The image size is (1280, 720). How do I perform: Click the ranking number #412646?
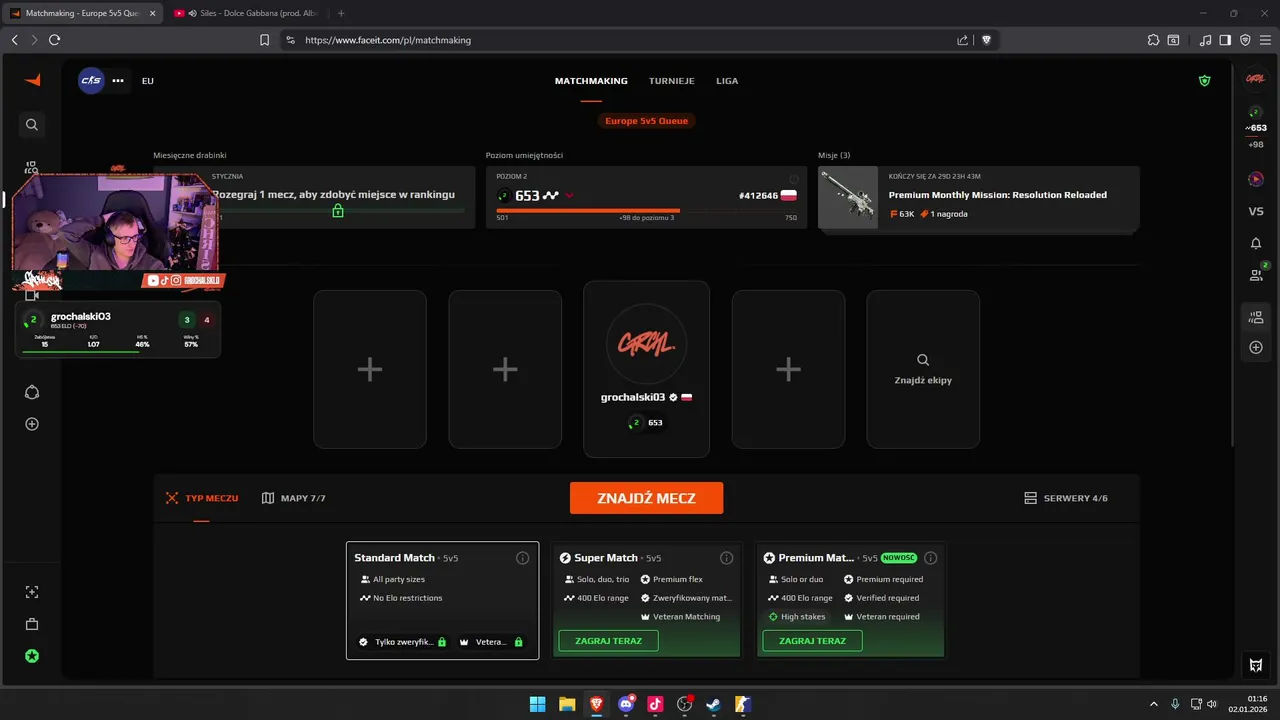click(x=758, y=196)
